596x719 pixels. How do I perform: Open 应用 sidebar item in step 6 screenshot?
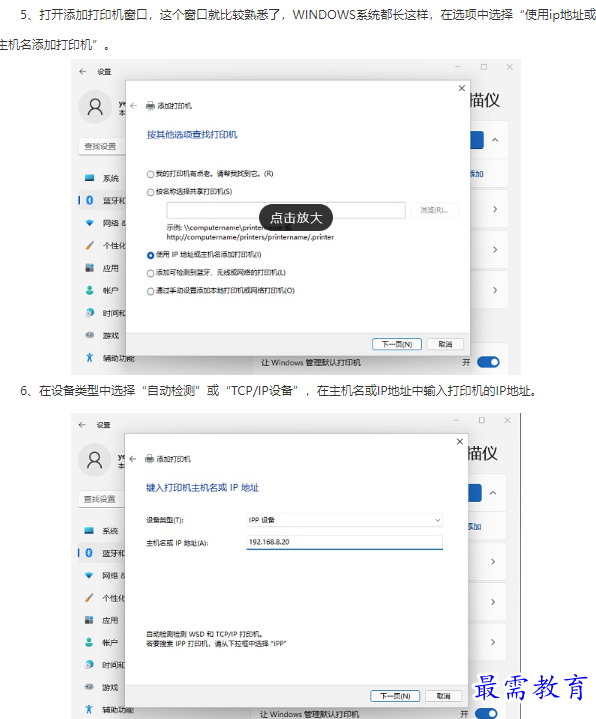tap(102, 620)
